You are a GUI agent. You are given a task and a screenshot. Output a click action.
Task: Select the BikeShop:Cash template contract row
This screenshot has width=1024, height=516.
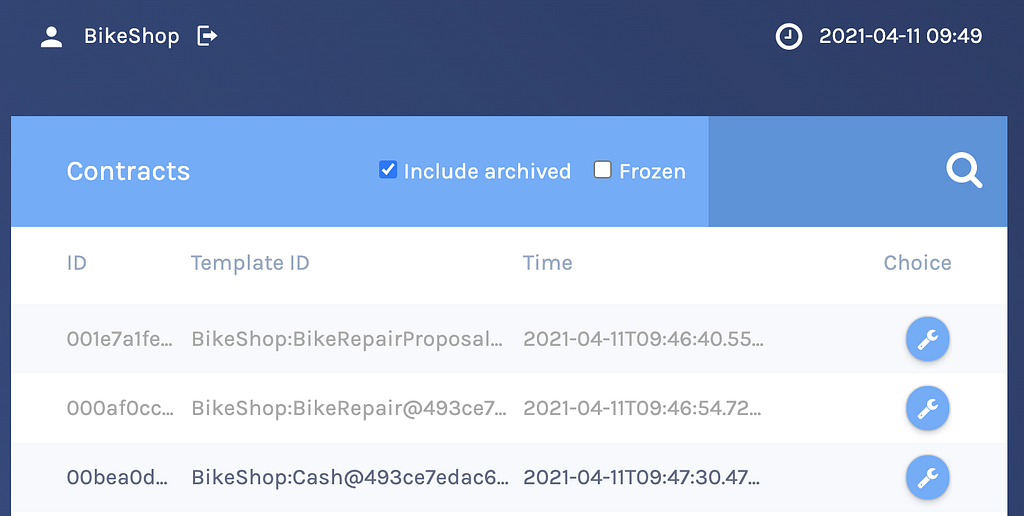coord(509,477)
